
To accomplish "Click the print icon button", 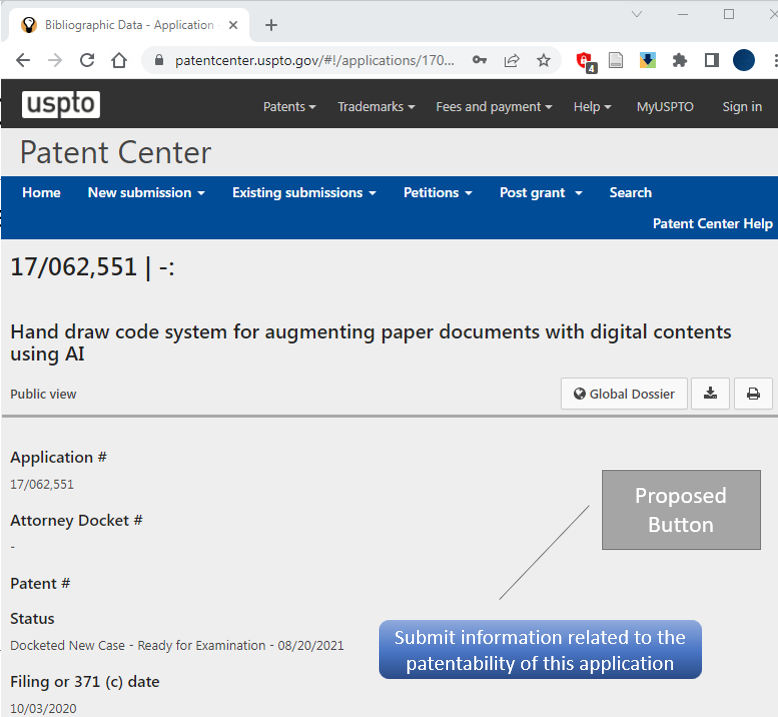I will pos(753,394).
